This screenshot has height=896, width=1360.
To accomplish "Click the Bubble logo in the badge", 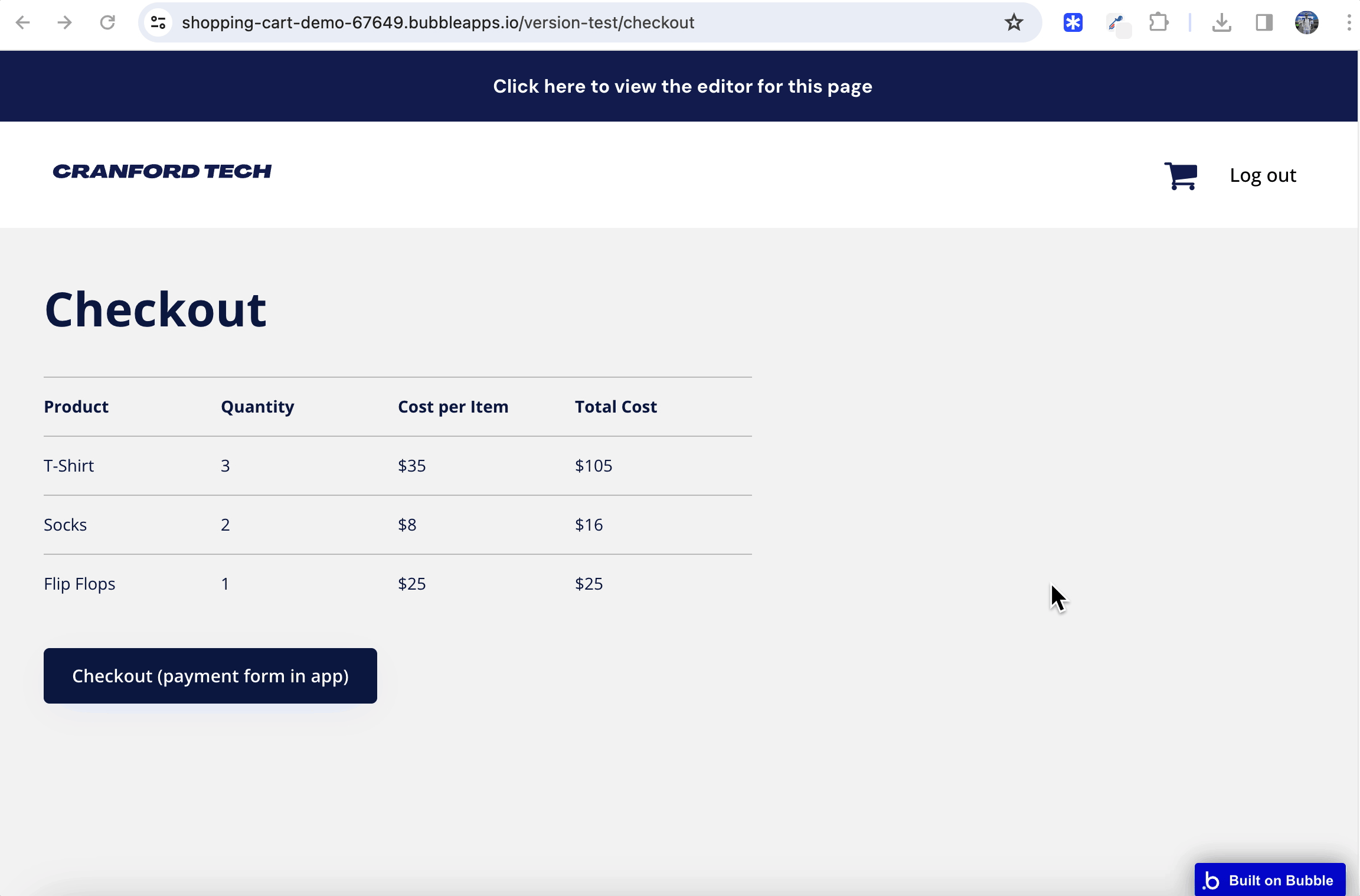I will pyautogui.click(x=1211, y=881).
